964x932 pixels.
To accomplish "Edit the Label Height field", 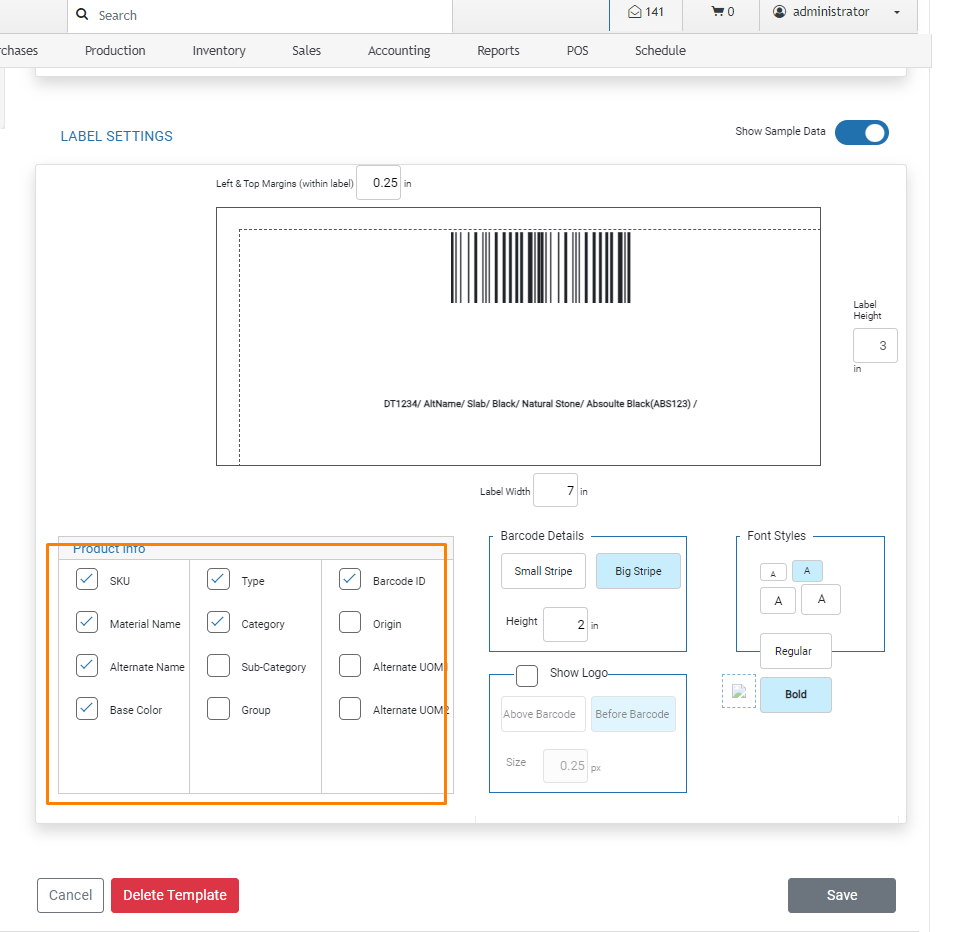I will pos(875,346).
